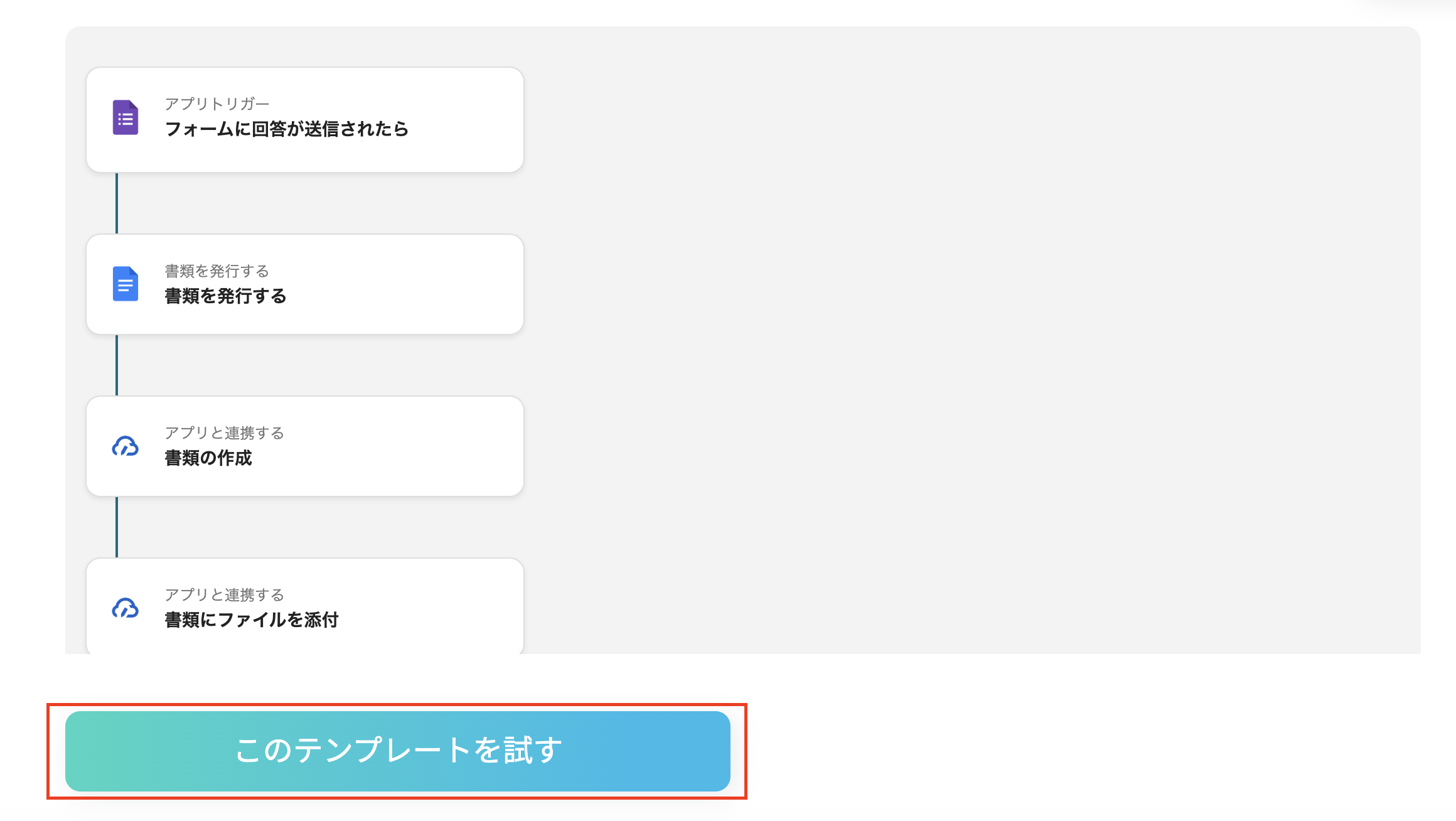Click the cloud icon on the 書類の作成 step
This screenshot has height=821, width=1456.
pos(125,446)
